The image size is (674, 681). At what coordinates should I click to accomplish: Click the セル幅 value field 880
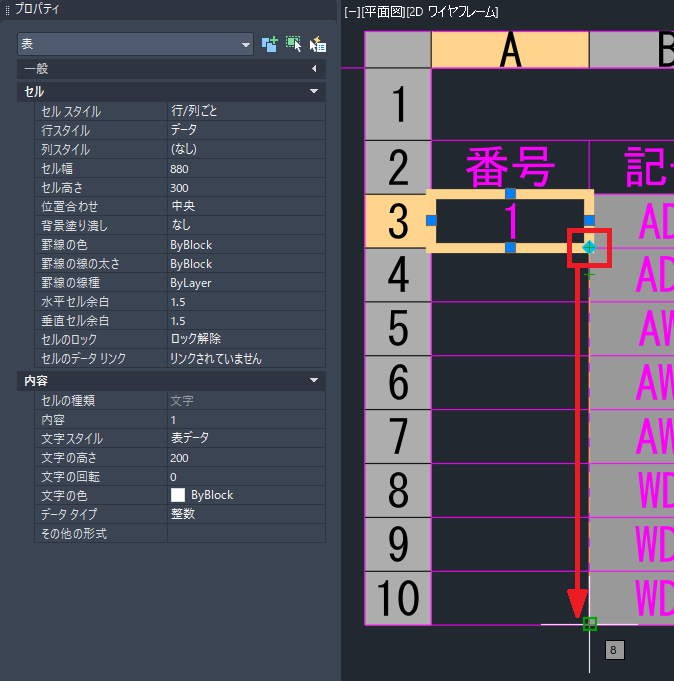(245, 168)
